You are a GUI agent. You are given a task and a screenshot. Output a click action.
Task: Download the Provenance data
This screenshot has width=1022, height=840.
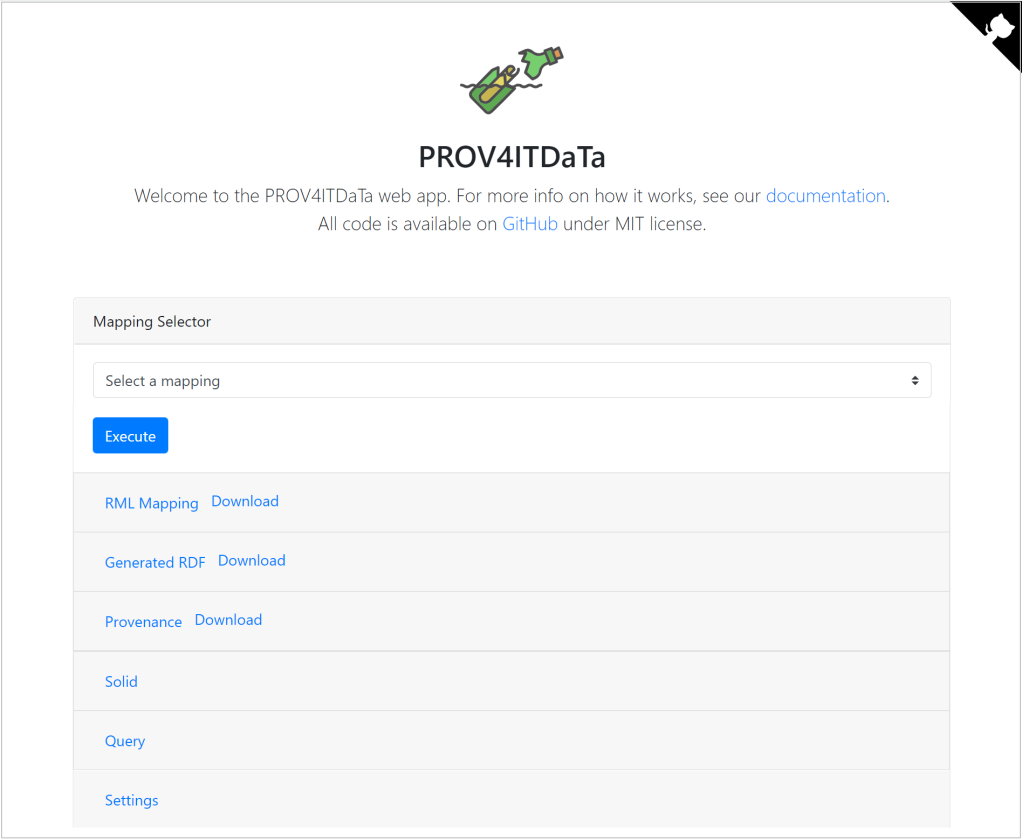pos(228,620)
